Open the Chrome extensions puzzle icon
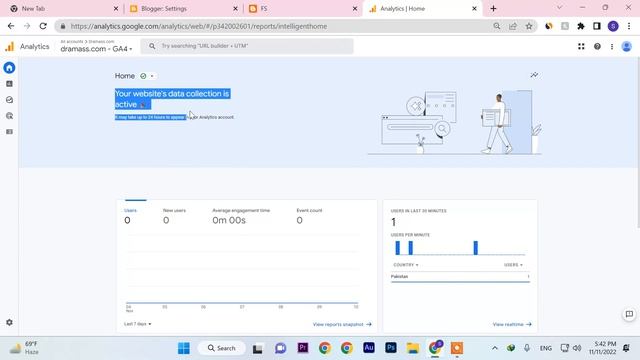The height and width of the screenshot is (360, 640). pyautogui.click(x=580, y=26)
